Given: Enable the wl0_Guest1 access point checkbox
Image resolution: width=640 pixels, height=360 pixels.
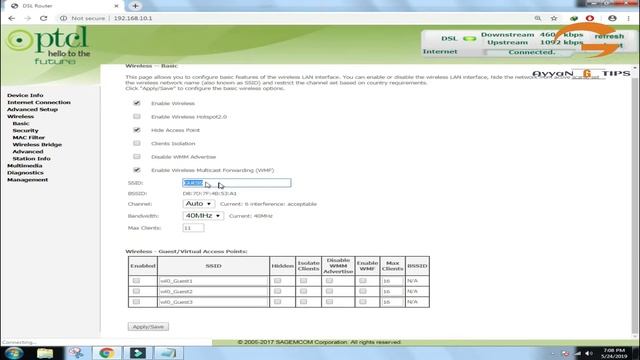Looking at the screenshot, I should click(136, 281).
